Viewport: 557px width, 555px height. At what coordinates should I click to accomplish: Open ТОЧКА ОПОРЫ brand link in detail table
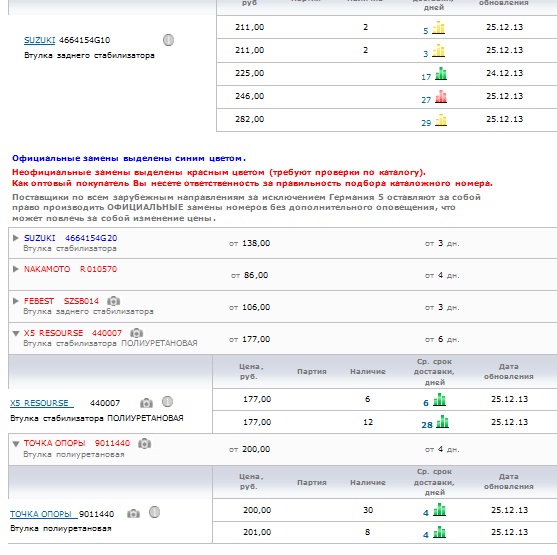tap(43, 514)
